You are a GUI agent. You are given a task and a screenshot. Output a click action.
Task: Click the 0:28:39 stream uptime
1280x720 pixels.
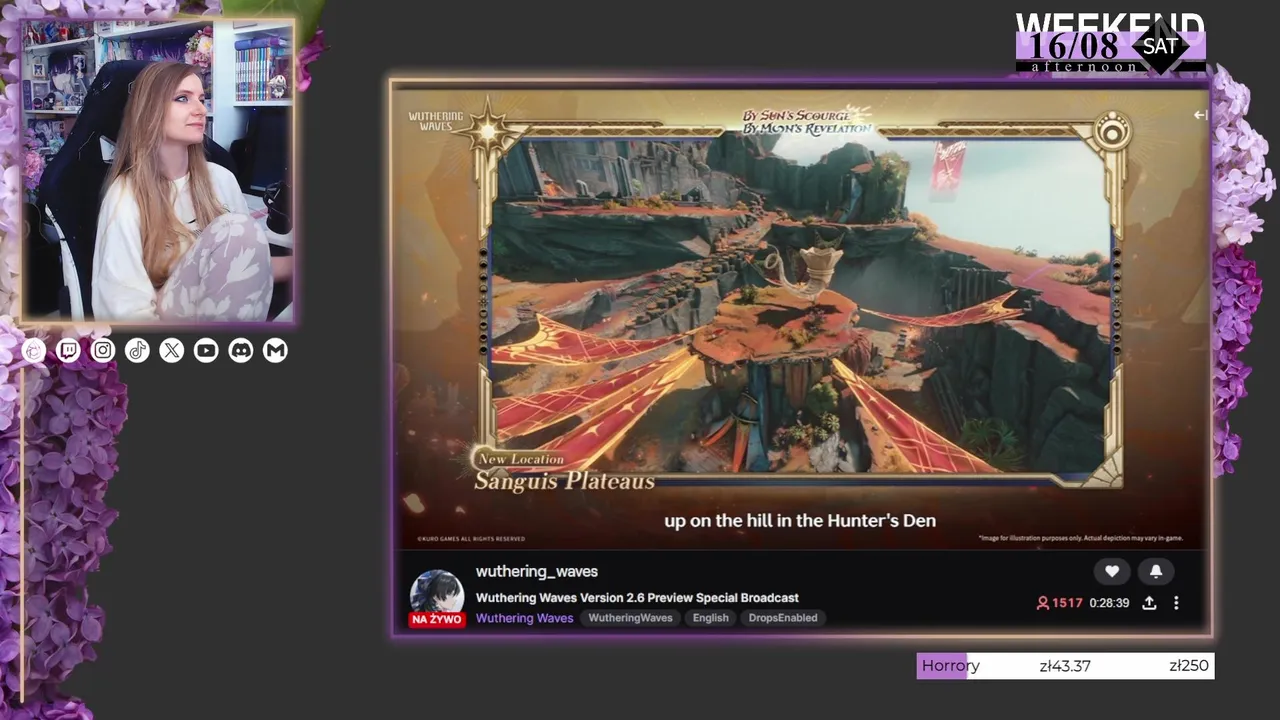[1109, 603]
